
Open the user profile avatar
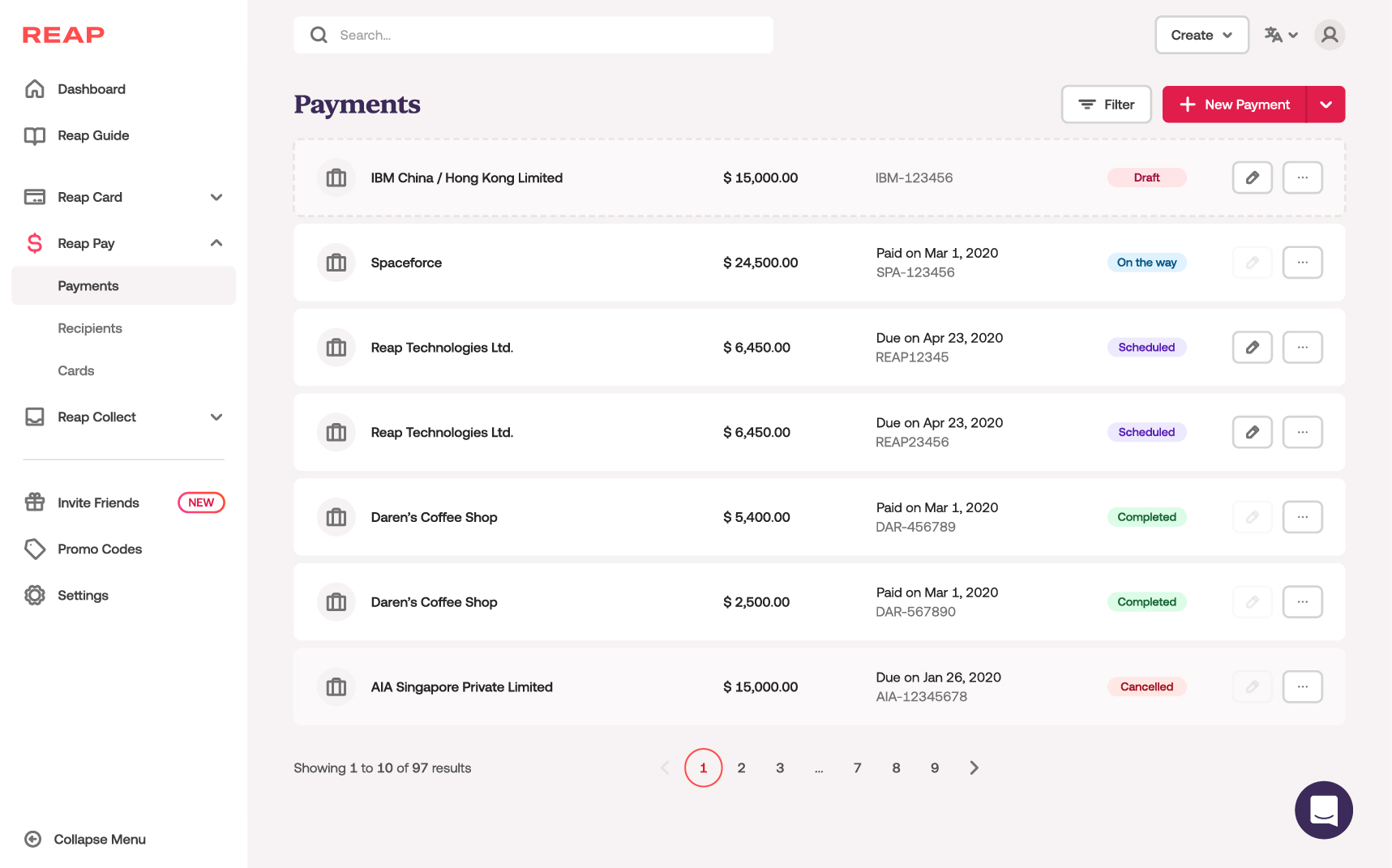tap(1330, 35)
